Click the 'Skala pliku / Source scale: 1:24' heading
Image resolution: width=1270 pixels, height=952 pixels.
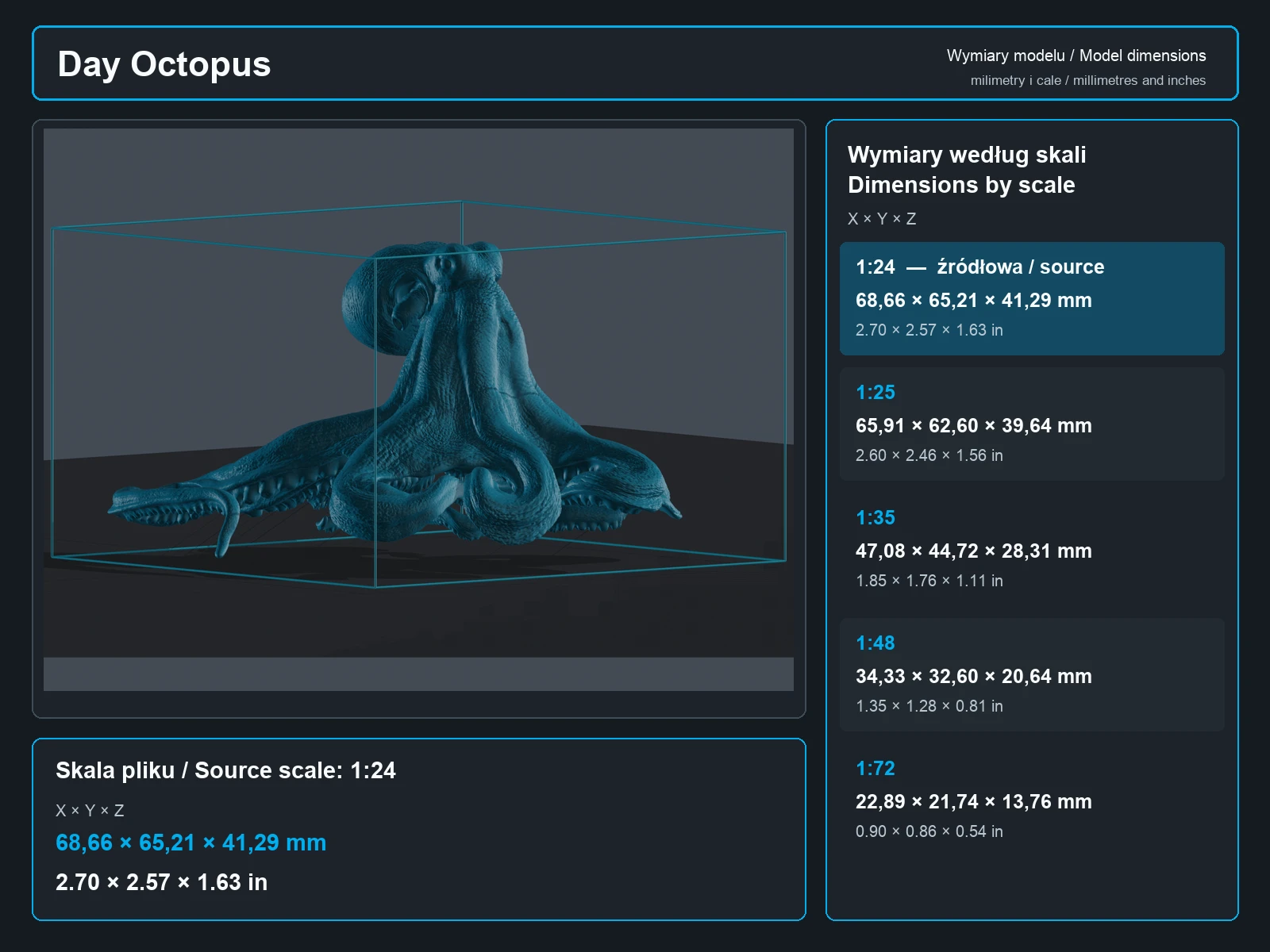tap(225, 770)
